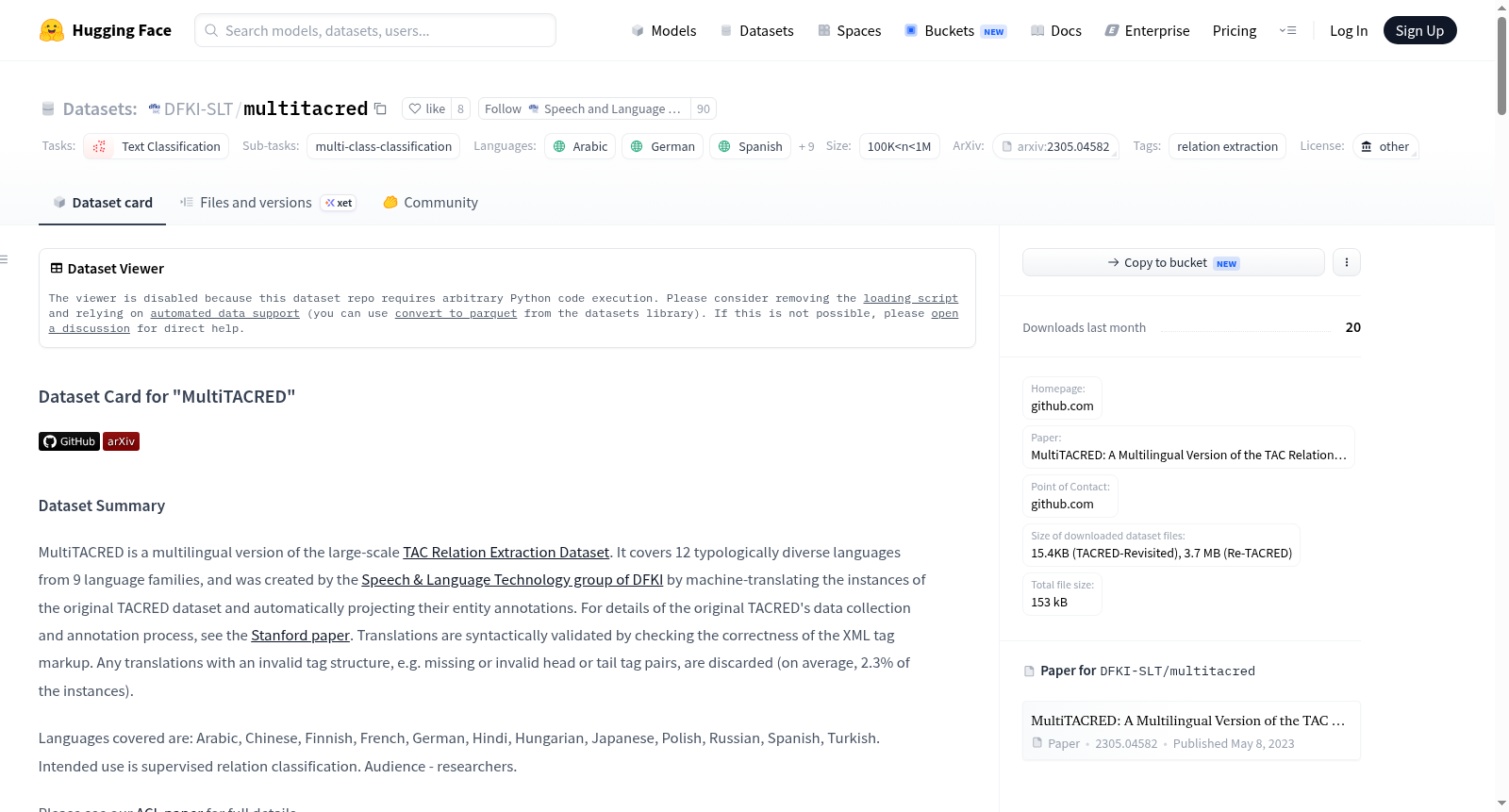Open the Homepage github.com link
Viewport: 1509px width, 812px height.
1062,398
